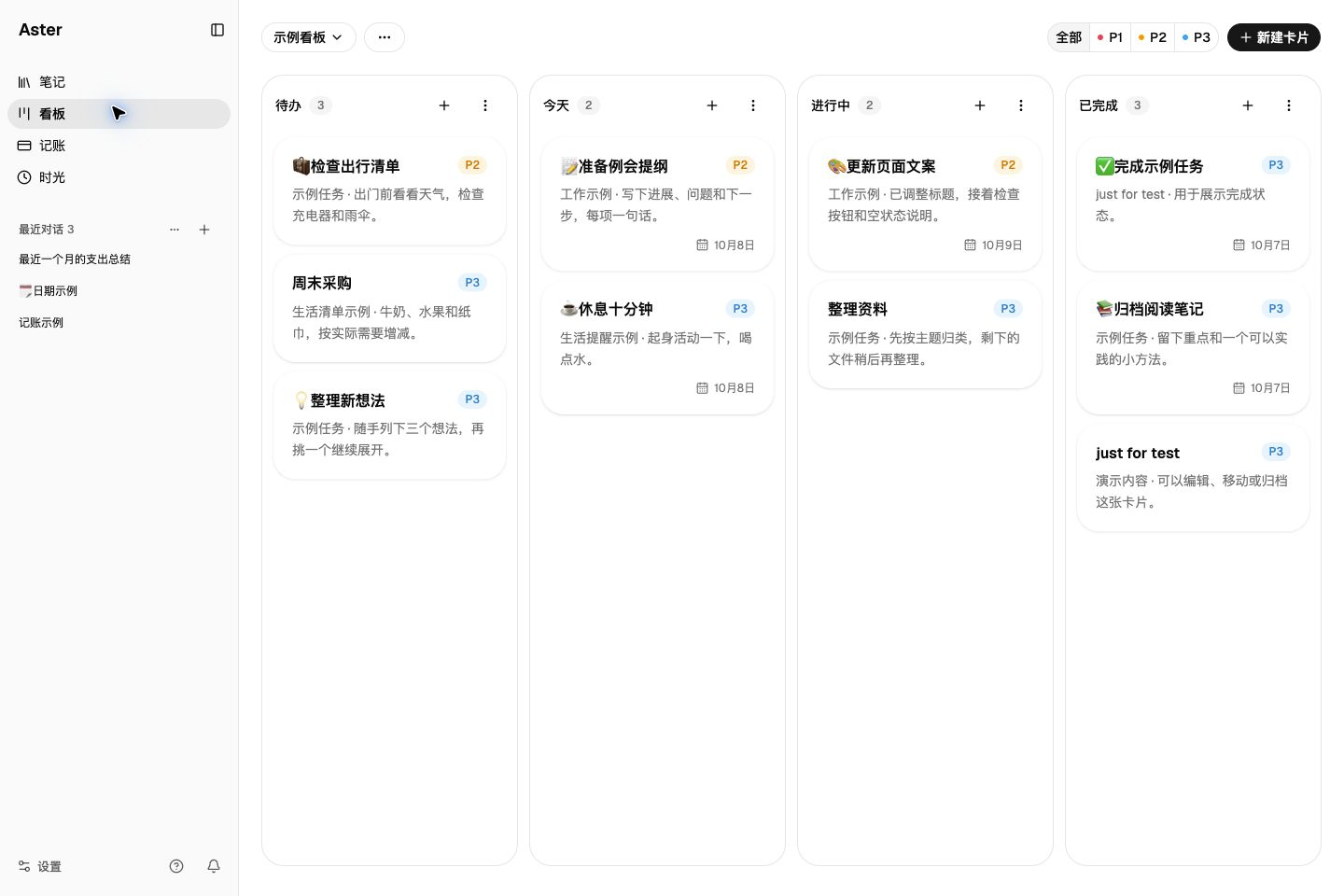The image size is (1344, 896).
Task: Click the 已完成 column title
Action: point(1098,105)
